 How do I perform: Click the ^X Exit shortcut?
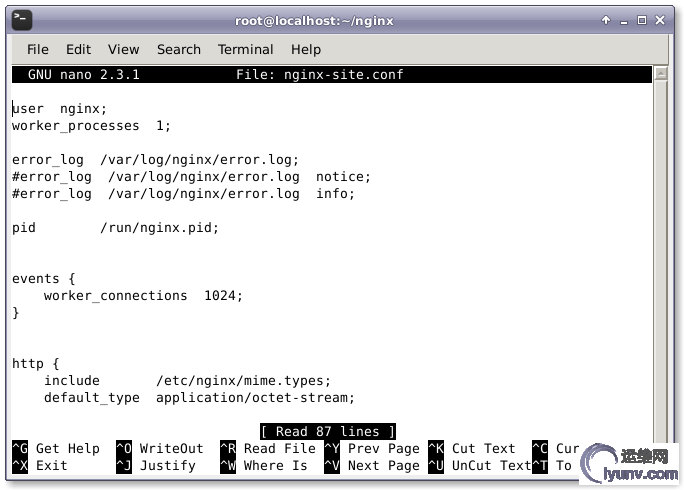[40, 466]
